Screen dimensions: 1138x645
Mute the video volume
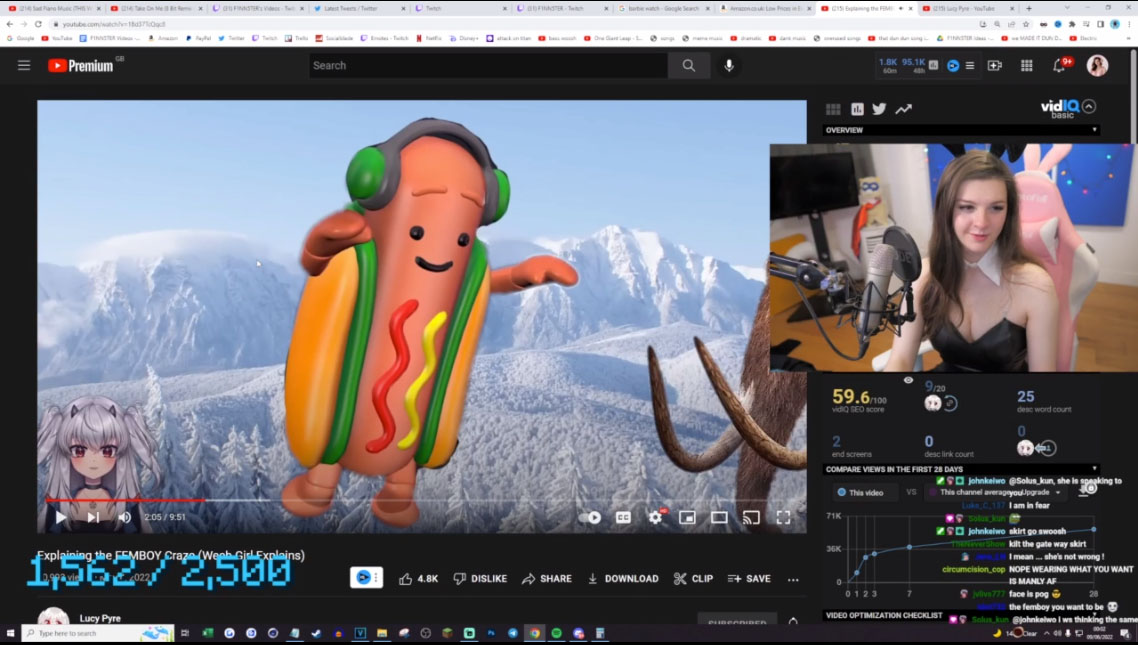tap(124, 517)
